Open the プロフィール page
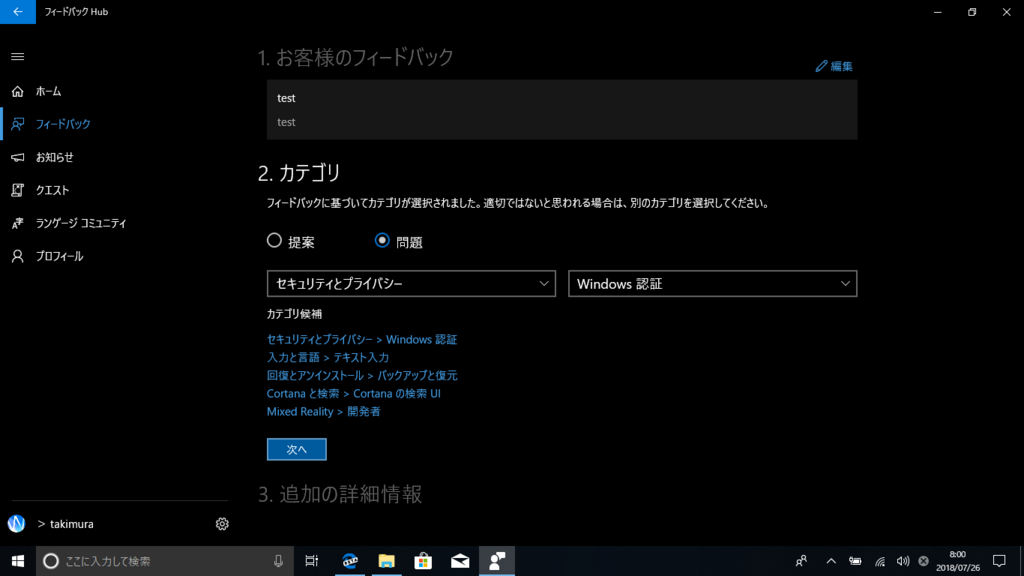Screen dimensions: 1024x576 click(x=59, y=256)
